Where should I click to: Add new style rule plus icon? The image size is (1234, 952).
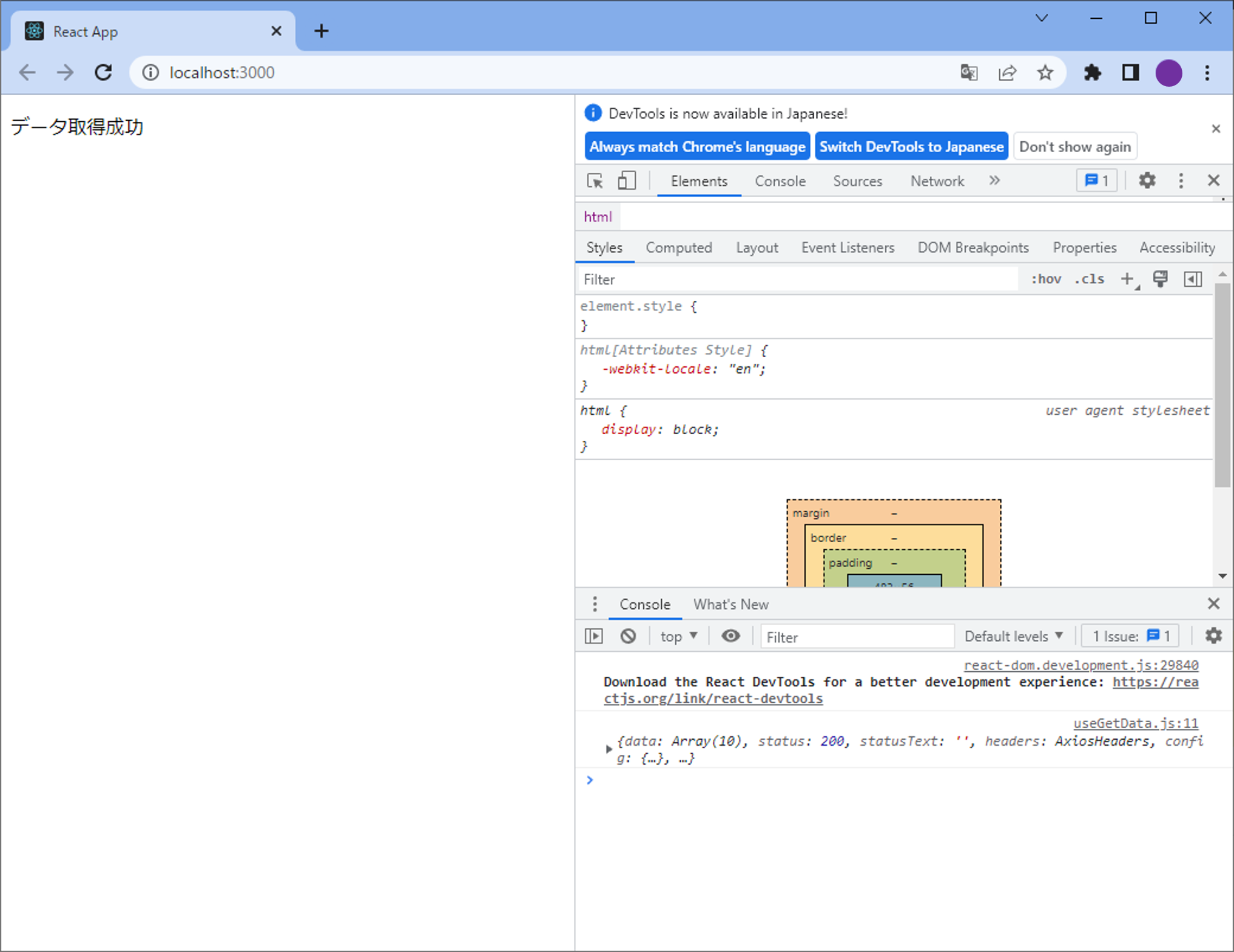click(x=1128, y=280)
